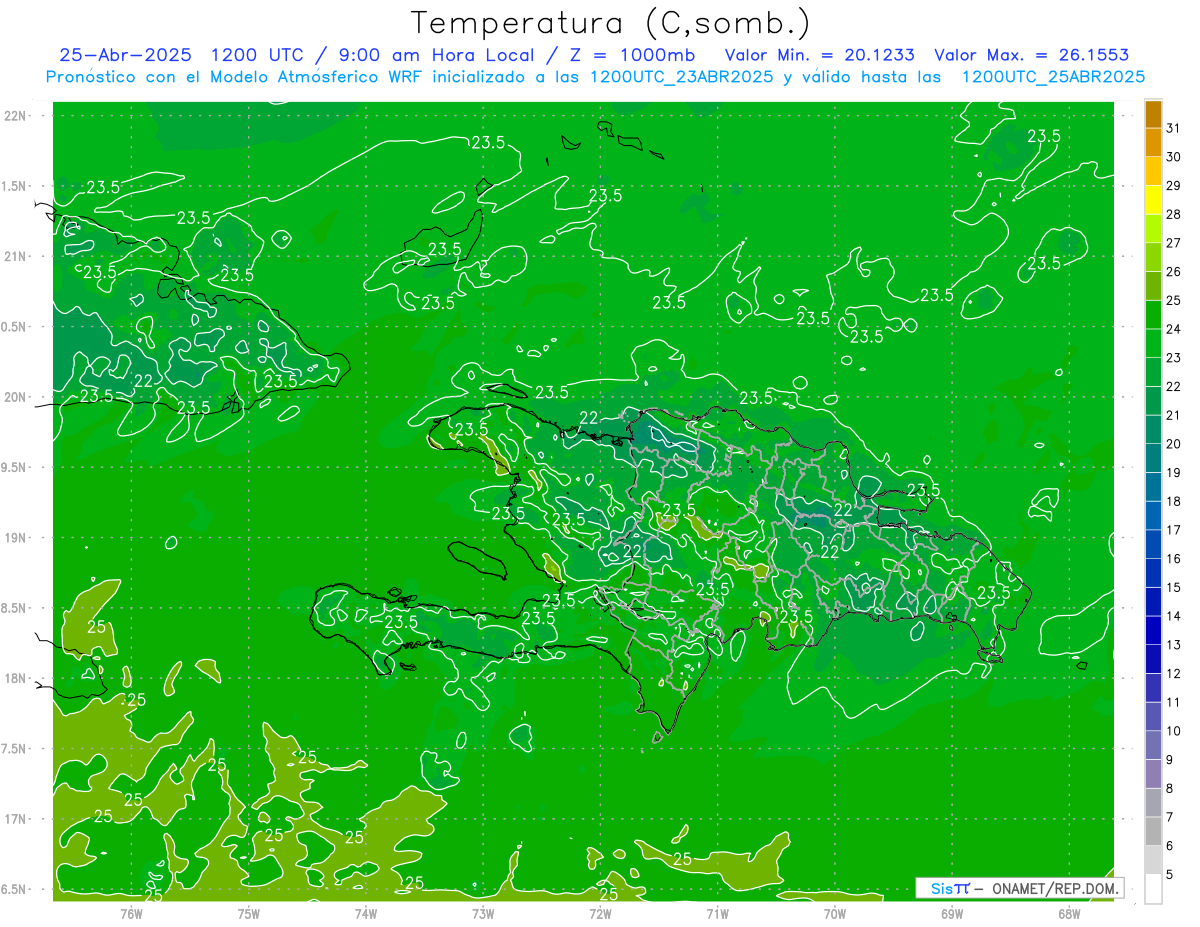Image resolution: width=1200 pixels, height=927 pixels.
Task: Click the "21N" latitude axis label
Action: (x=14, y=256)
